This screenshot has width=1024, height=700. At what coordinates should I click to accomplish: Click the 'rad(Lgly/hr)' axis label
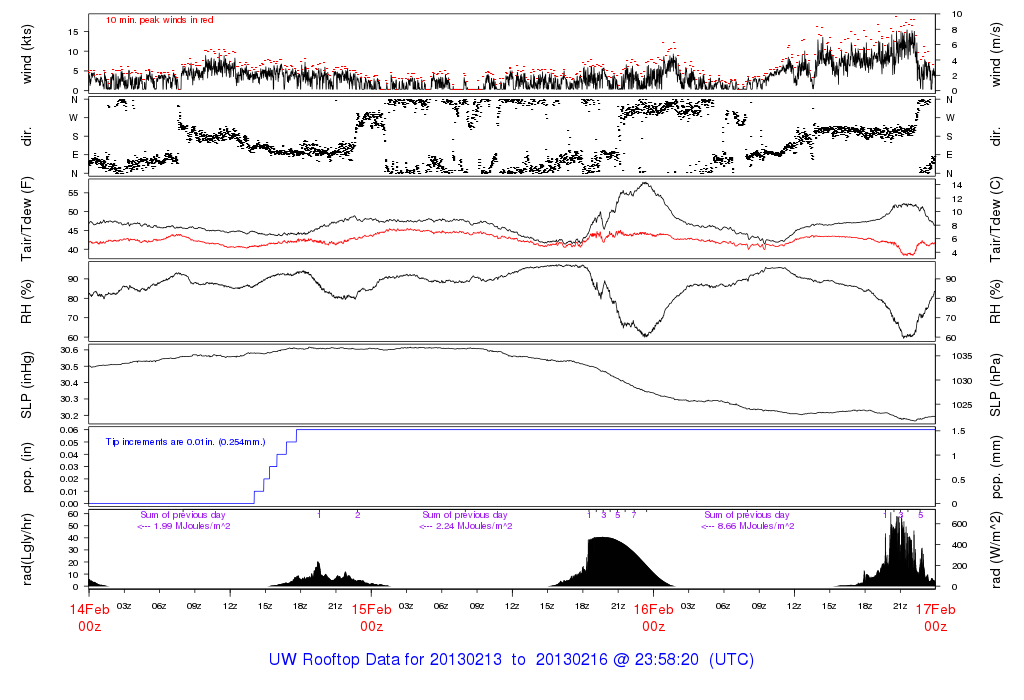(28, 549)
